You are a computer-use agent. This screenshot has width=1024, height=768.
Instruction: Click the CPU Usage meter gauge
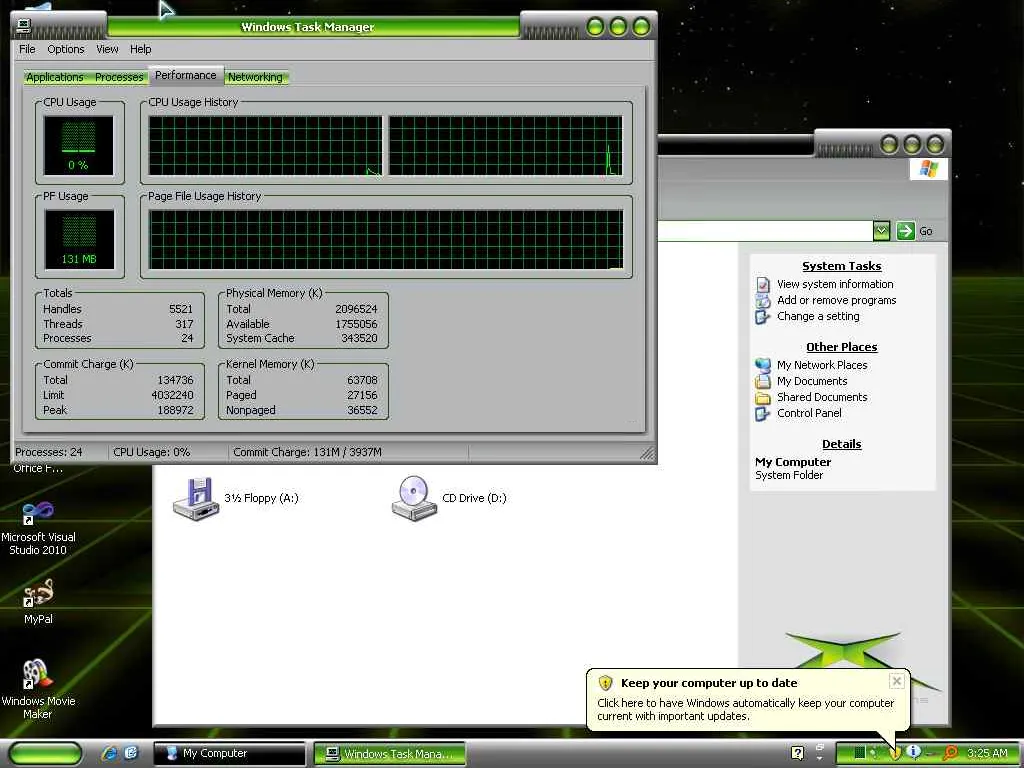click(x=78, y=145)
